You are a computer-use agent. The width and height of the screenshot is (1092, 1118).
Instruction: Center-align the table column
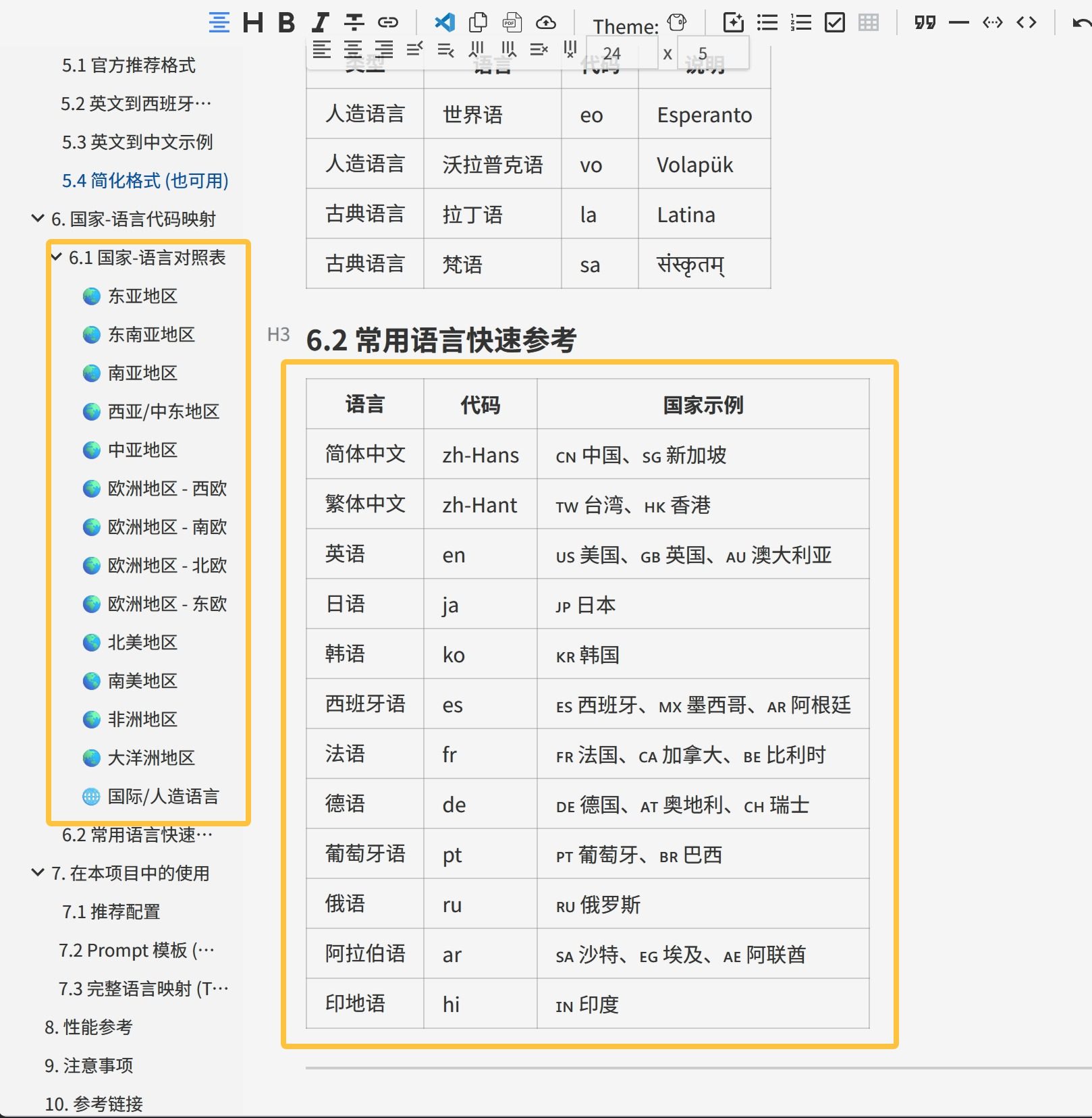(x=352, y=49)
